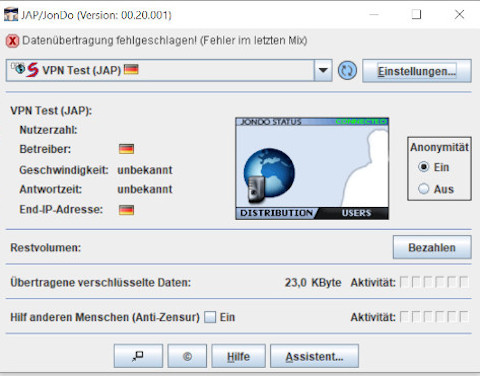Close the JAP/JonDo window
This screenshot has width=480, height=376.
(x=459, y=14)
